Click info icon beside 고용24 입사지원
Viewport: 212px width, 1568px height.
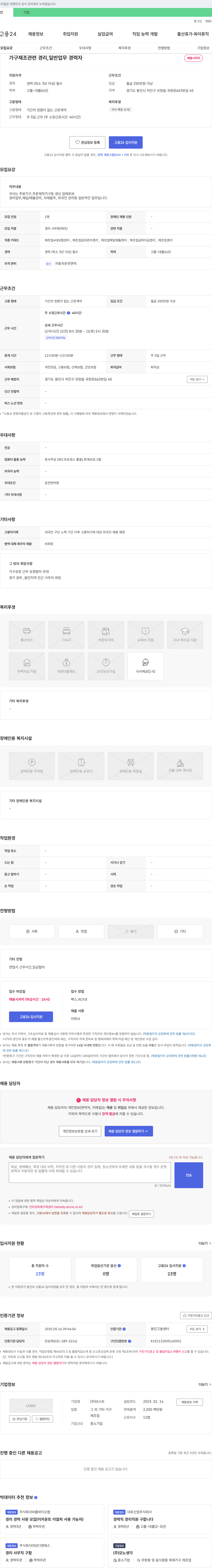click(184, 1265)
